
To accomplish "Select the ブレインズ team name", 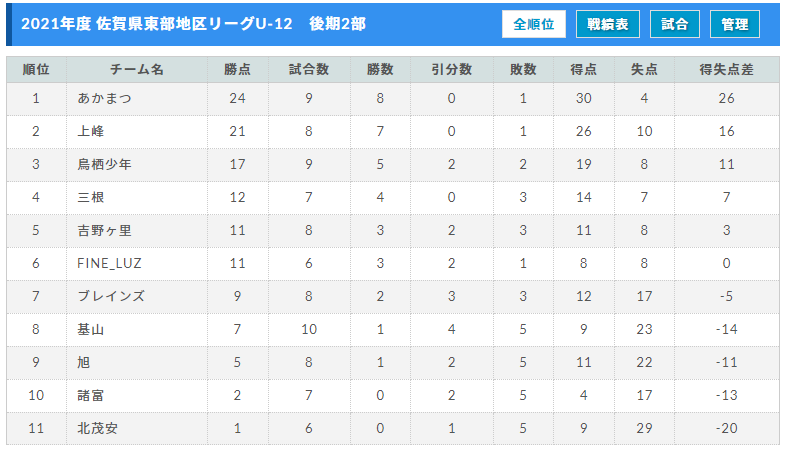I will coord(111,296).
